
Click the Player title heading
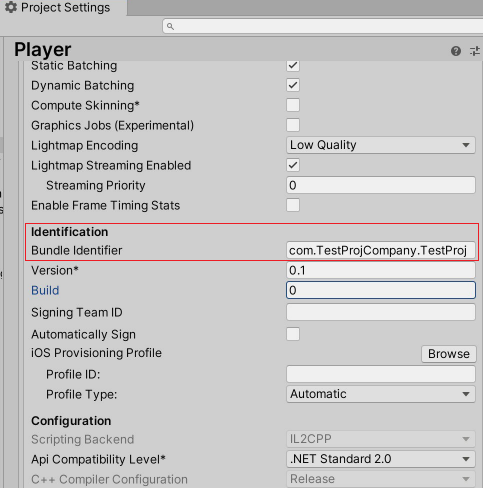pos(42,50)
